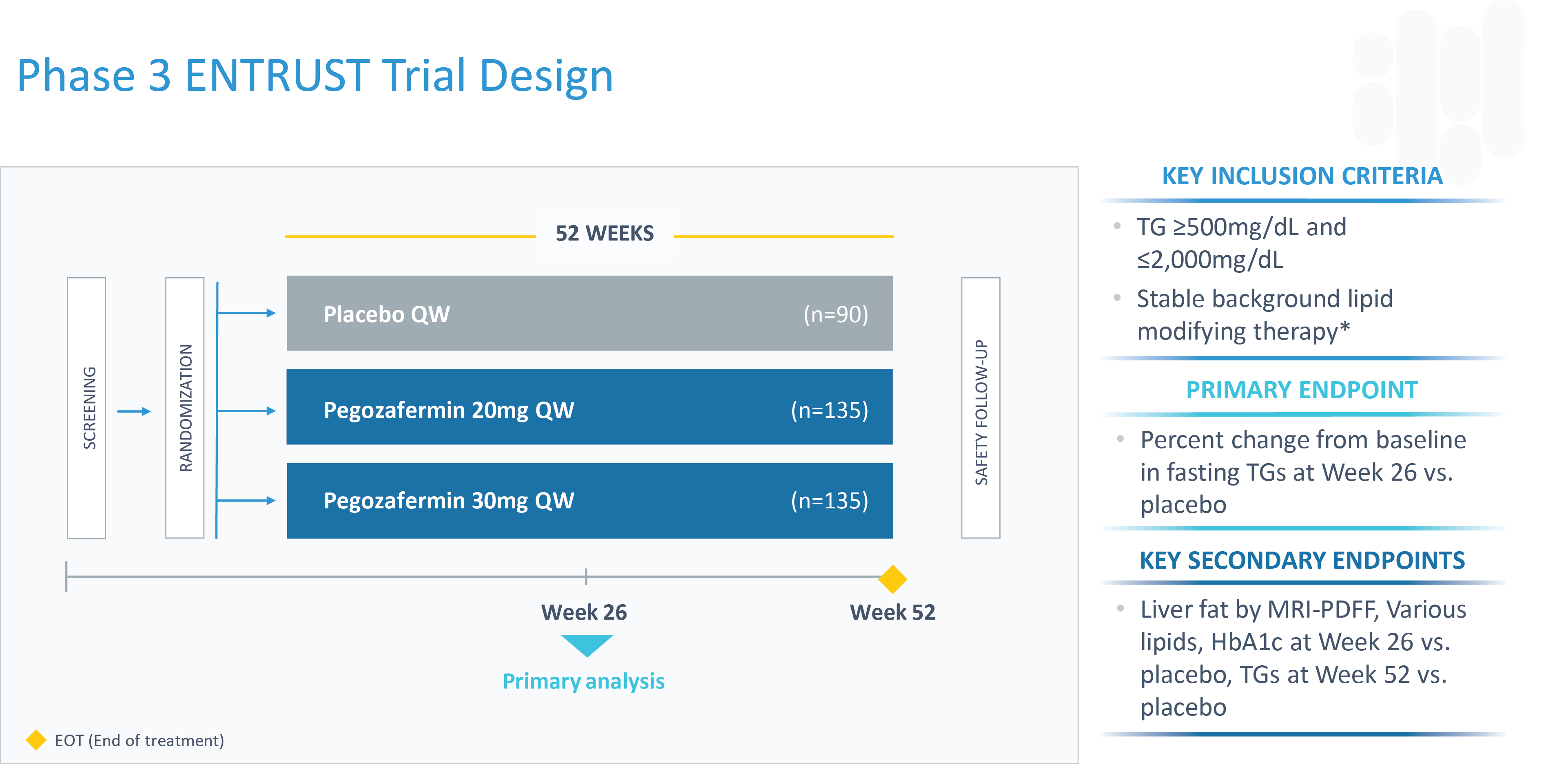Click the arrow pointing to Pegozafermin 30mg
The height and width of the screenshot is (764, 1568).
point(246,500)
